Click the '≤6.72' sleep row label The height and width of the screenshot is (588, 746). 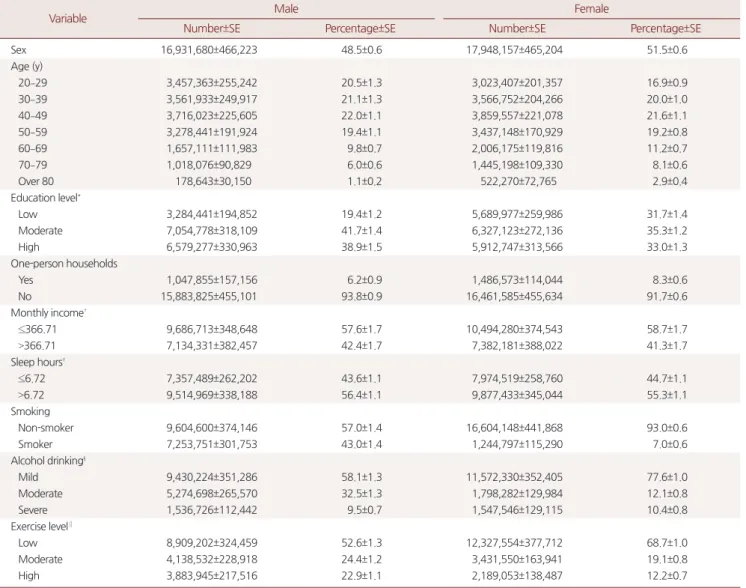point(31,379)
